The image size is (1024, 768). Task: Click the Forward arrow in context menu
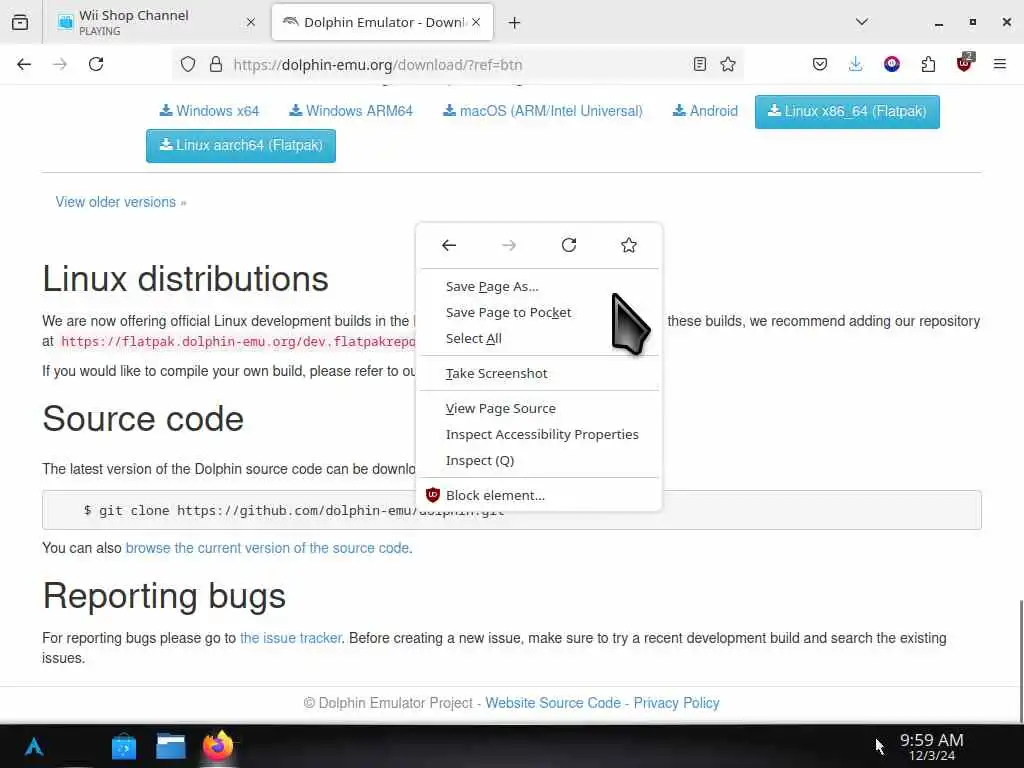click(509, 246)
